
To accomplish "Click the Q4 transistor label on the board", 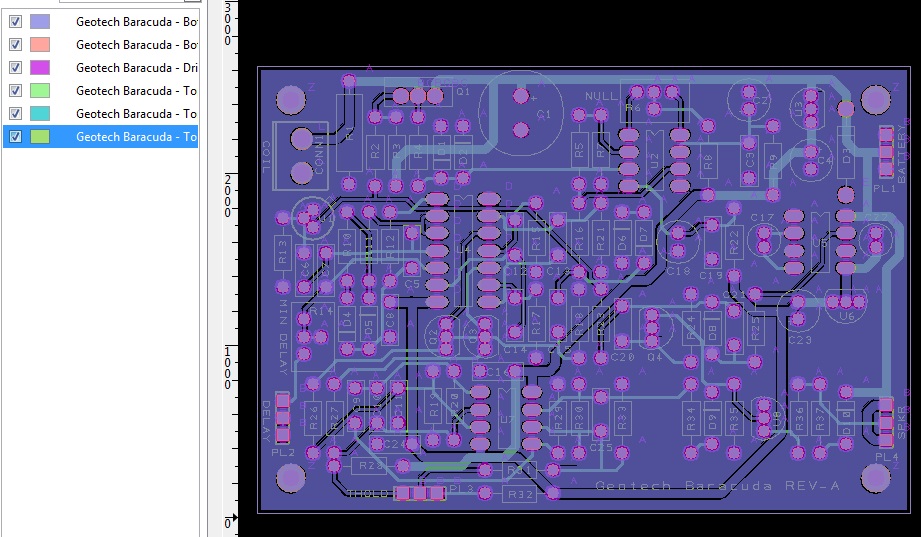I will 654,357.
